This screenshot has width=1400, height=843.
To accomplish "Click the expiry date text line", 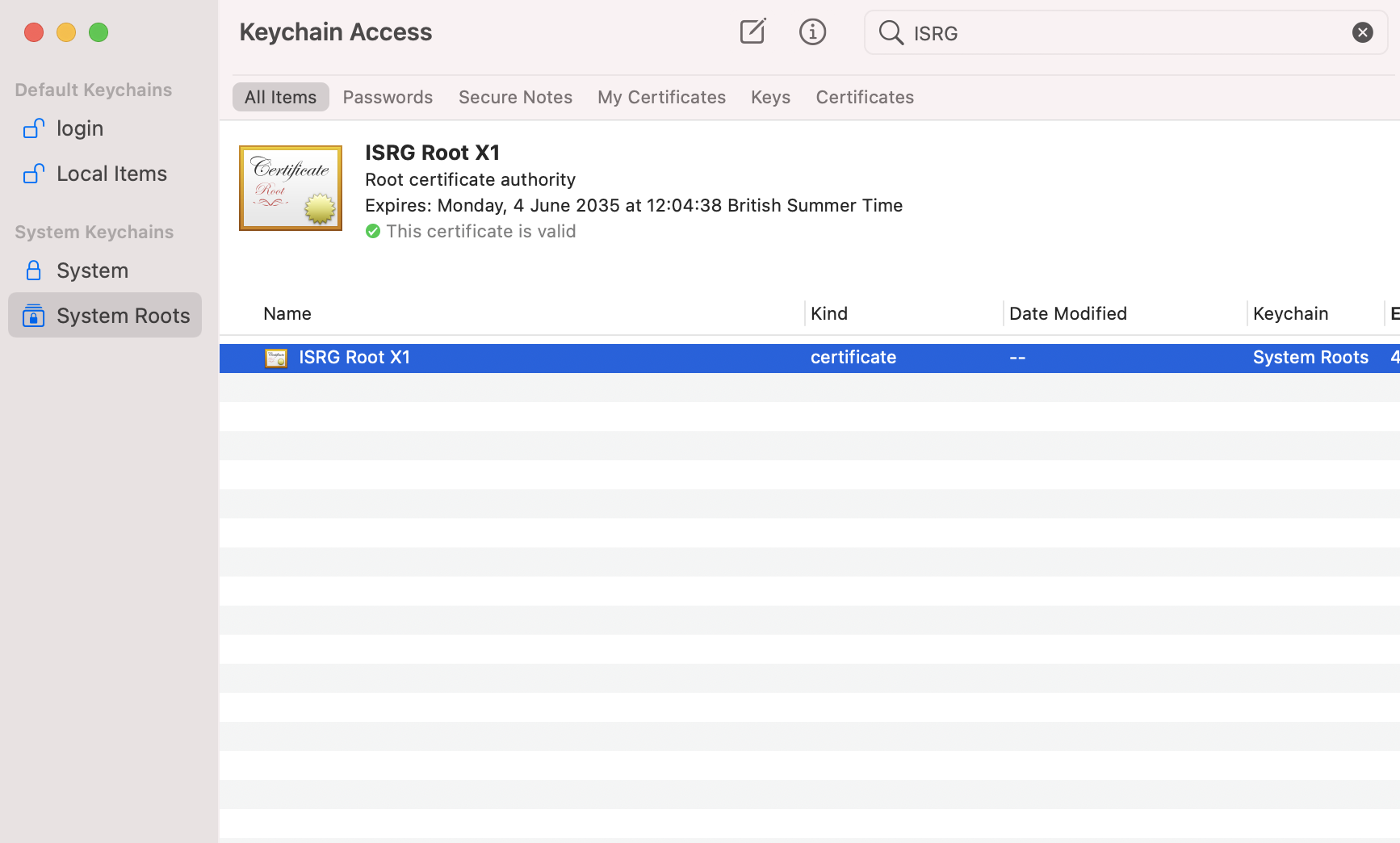I will pos(634,205).
